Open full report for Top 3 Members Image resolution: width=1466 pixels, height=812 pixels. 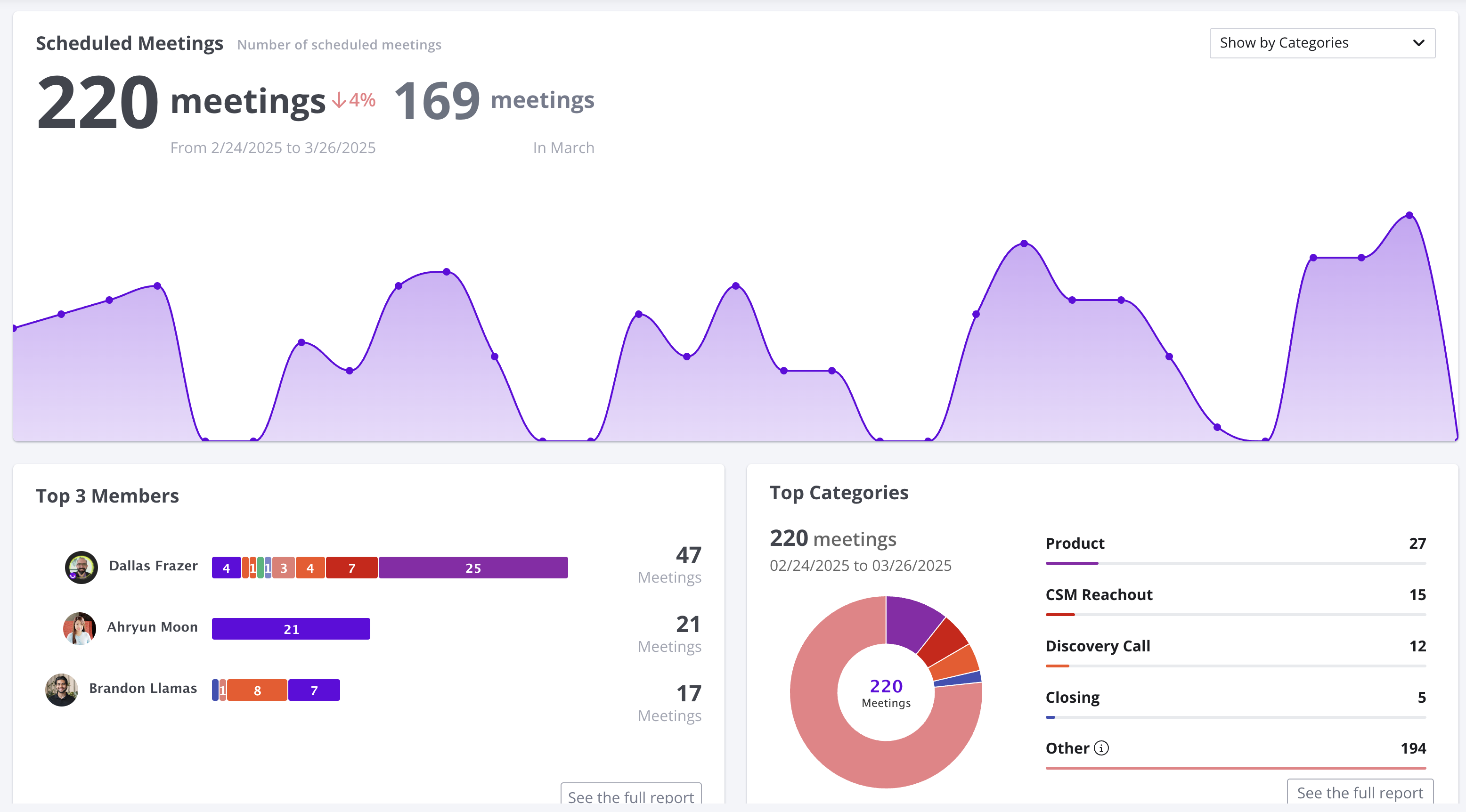point(631,796)
